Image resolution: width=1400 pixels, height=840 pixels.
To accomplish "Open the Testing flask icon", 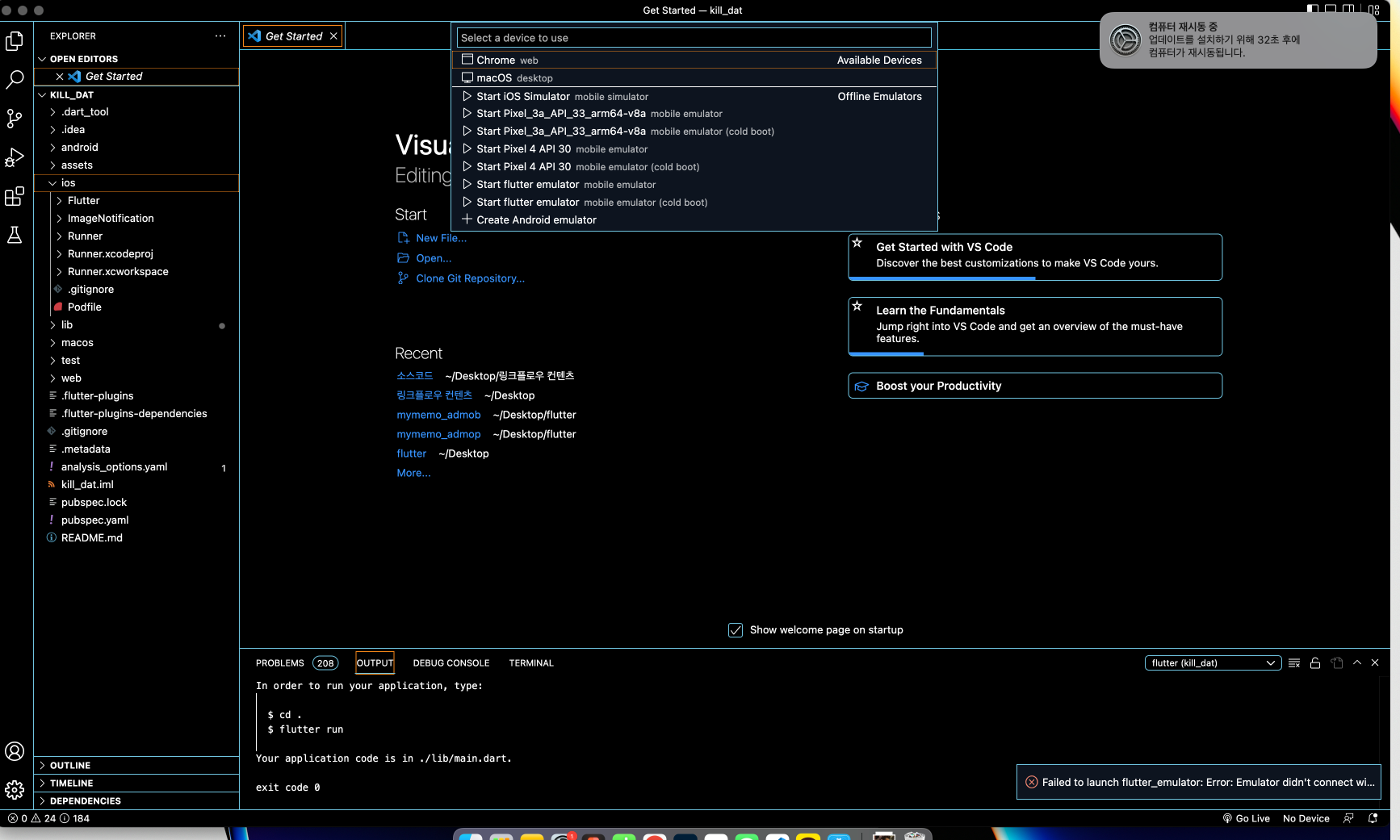I will (x=15, y=235).
